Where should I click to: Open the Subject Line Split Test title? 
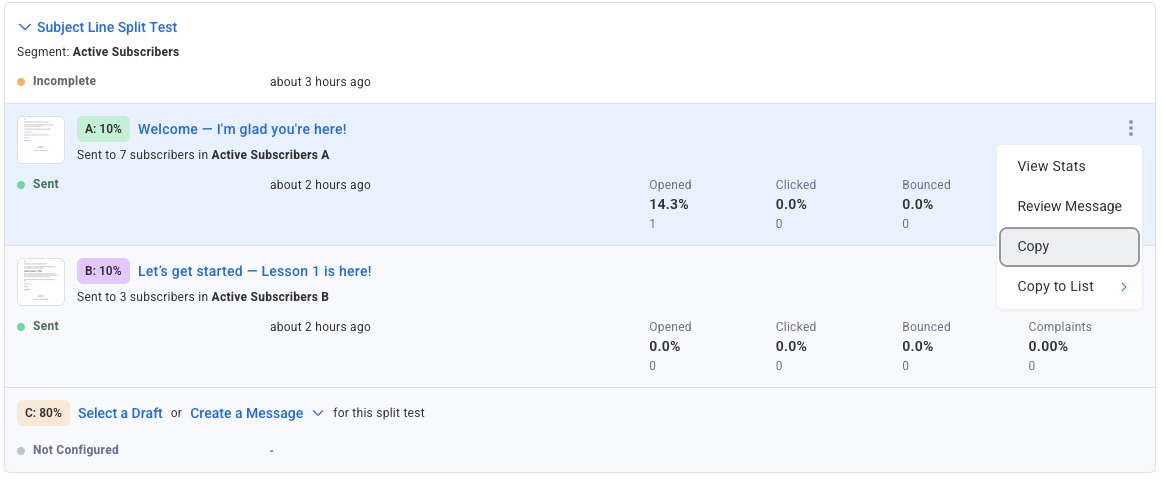(x=107, y=28)
